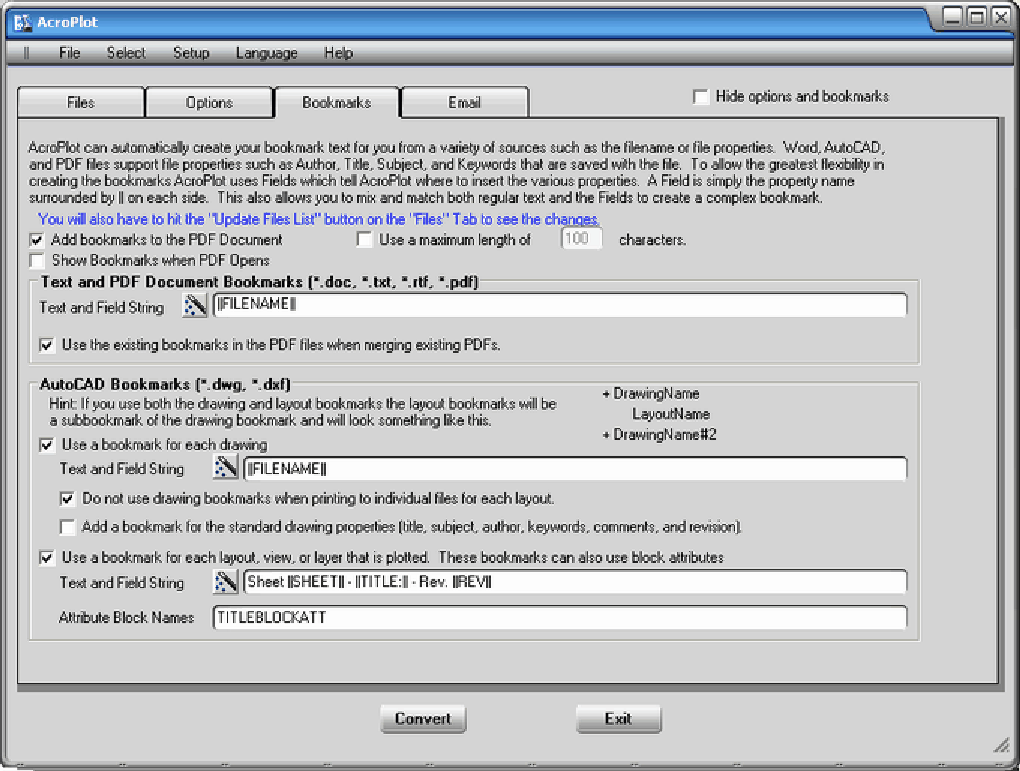Switch to the Options tab
Image resolution: width=1020 pixels, height=771 pixels.
(209, 103)
